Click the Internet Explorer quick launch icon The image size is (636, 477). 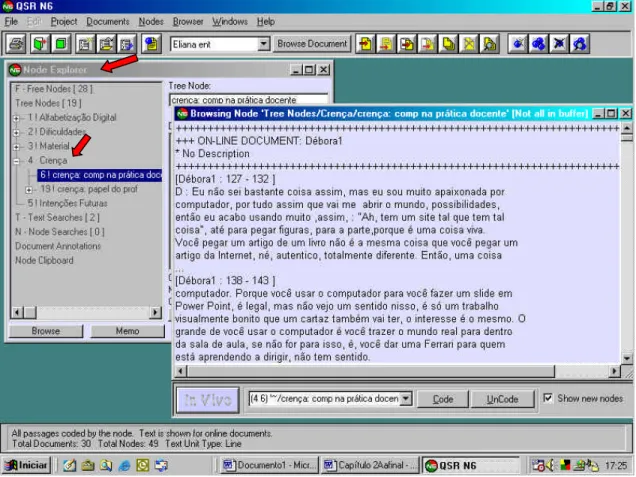124,465
